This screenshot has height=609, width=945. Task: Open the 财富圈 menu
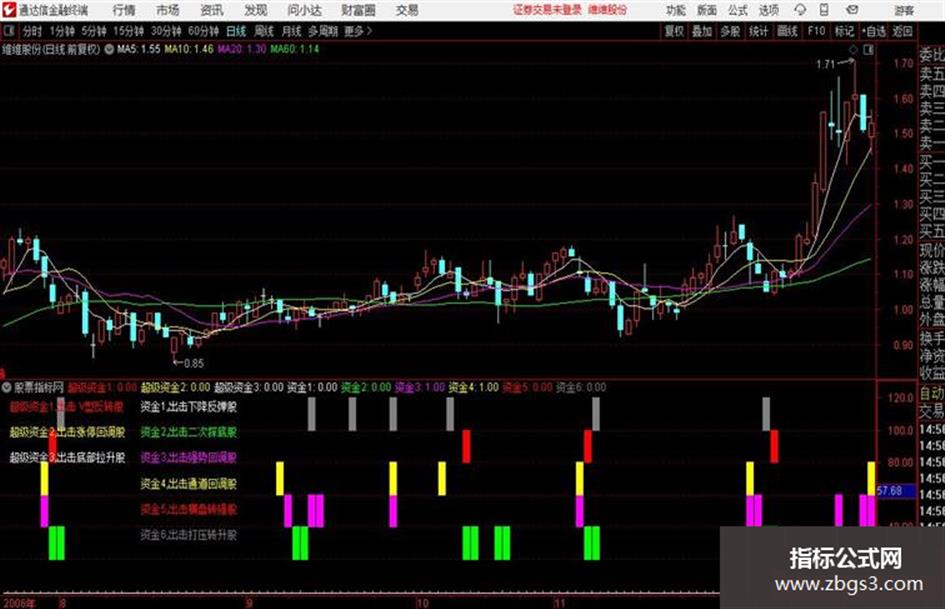tap(358, 10)
